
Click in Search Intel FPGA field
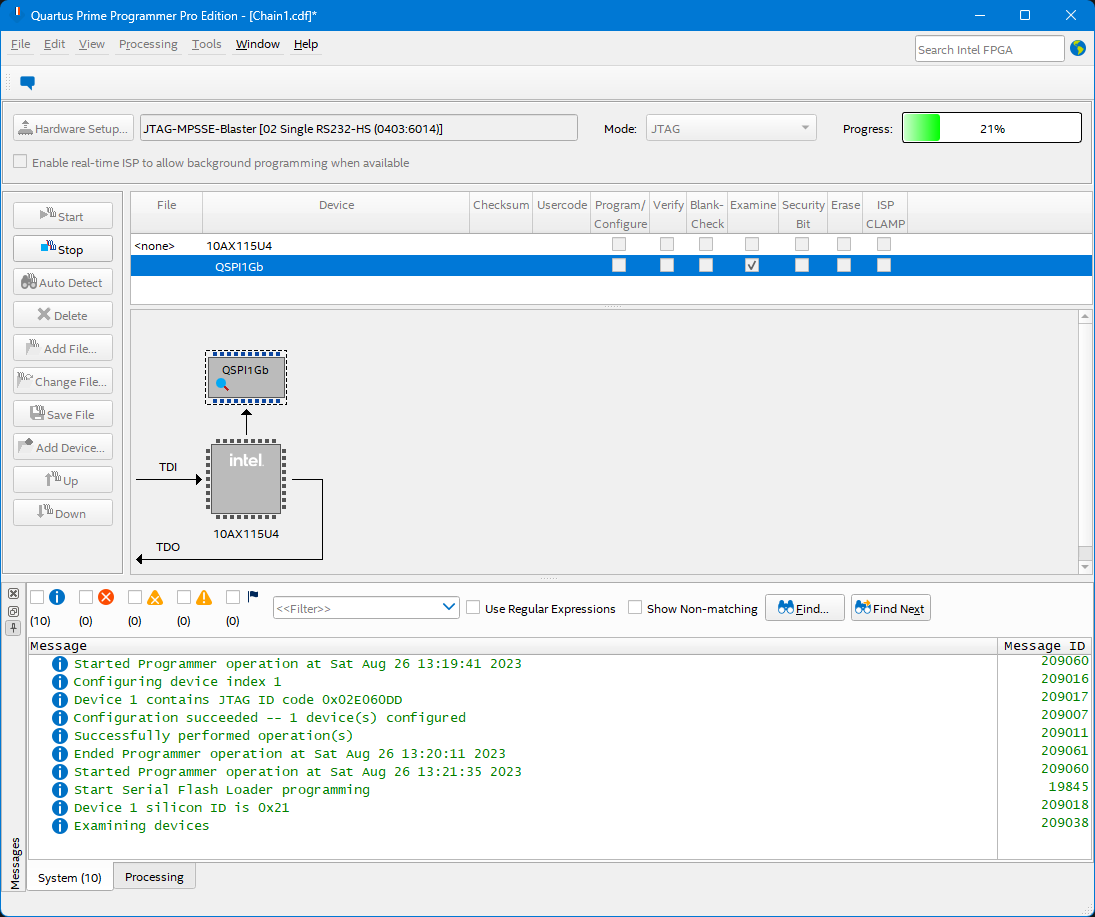[x=990, y=50]
